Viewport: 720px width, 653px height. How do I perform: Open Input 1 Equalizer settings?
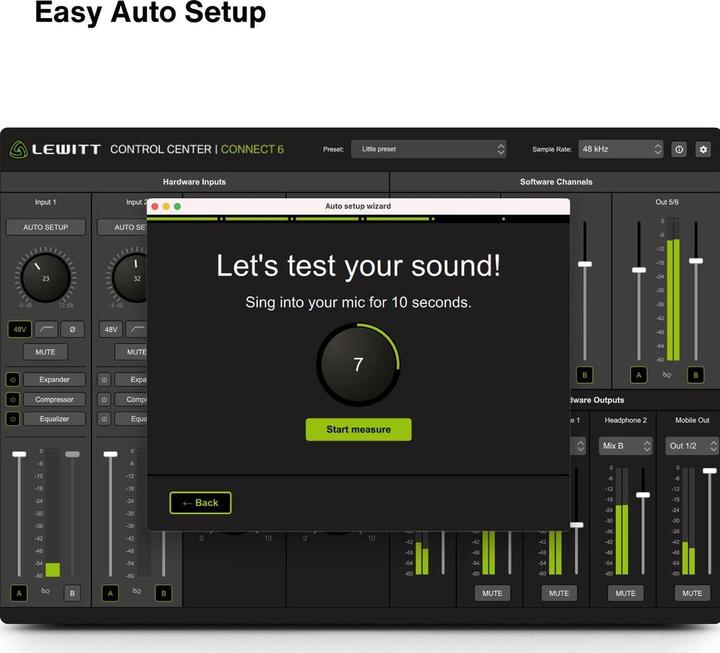[x=54, y=418]
